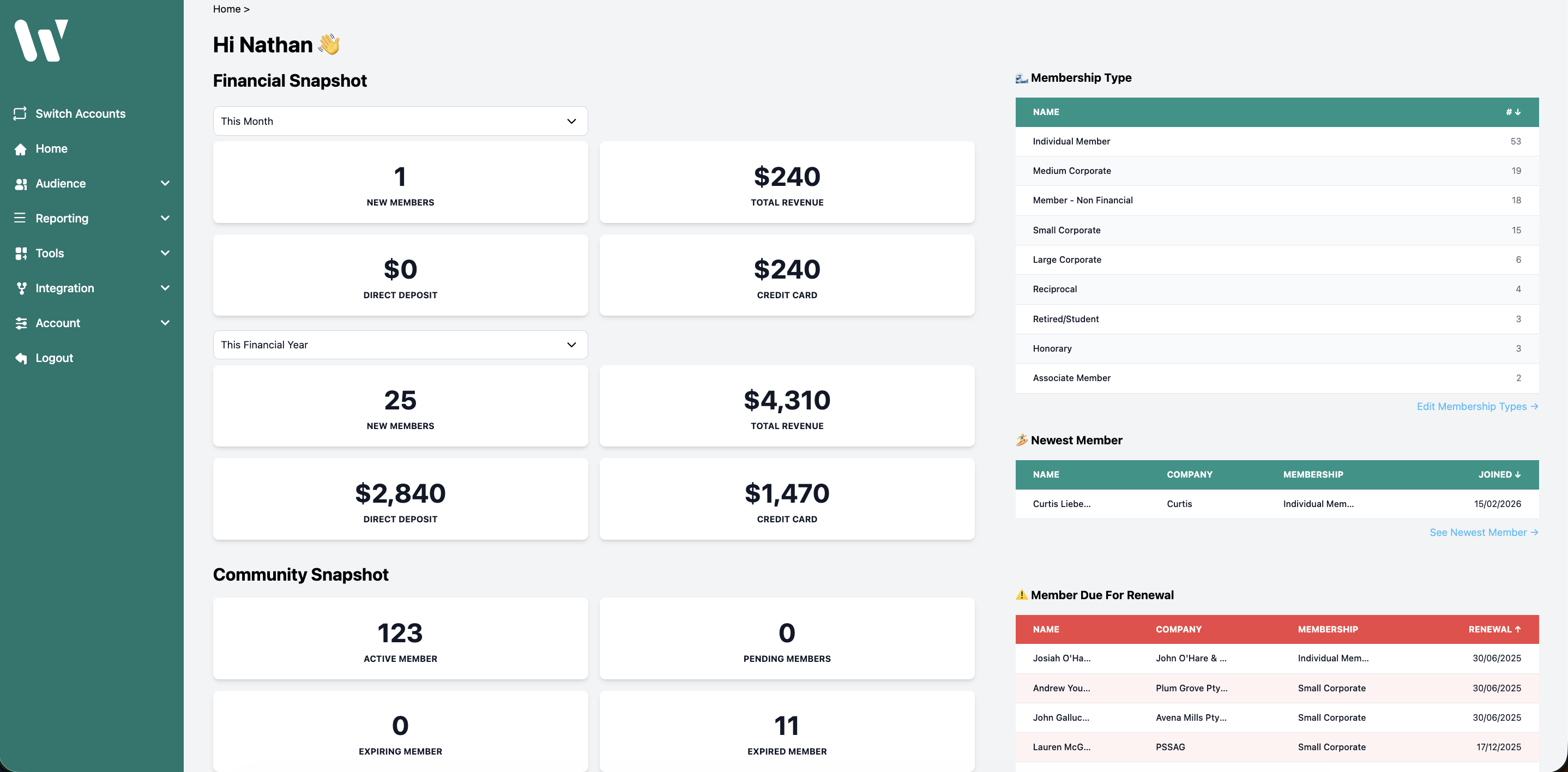Click the See Newest Member link
This screenshot has width=1568, height=772.
(x=1484, y=532)
